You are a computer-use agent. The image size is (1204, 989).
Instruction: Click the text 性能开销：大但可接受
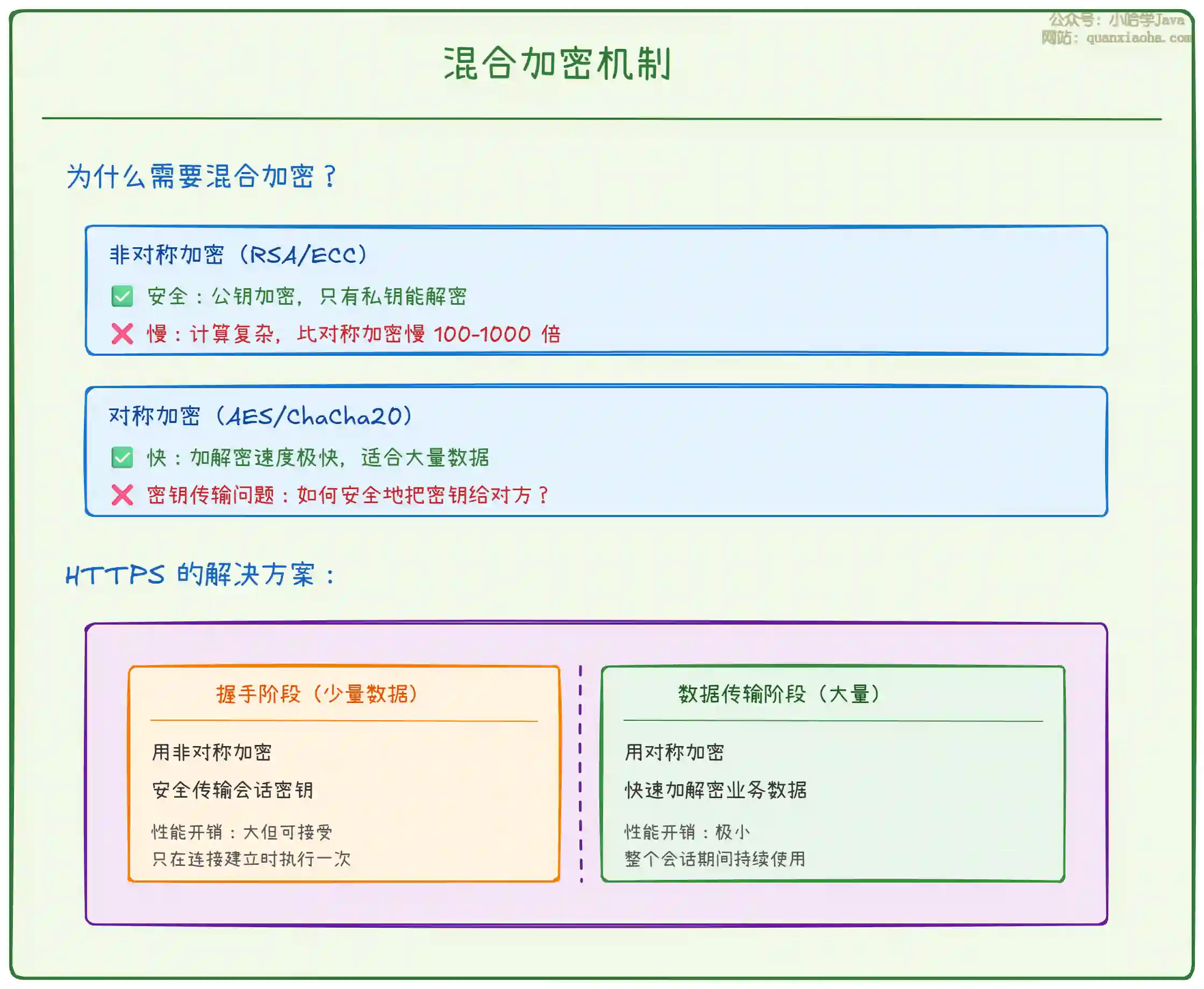pos(242,833)
